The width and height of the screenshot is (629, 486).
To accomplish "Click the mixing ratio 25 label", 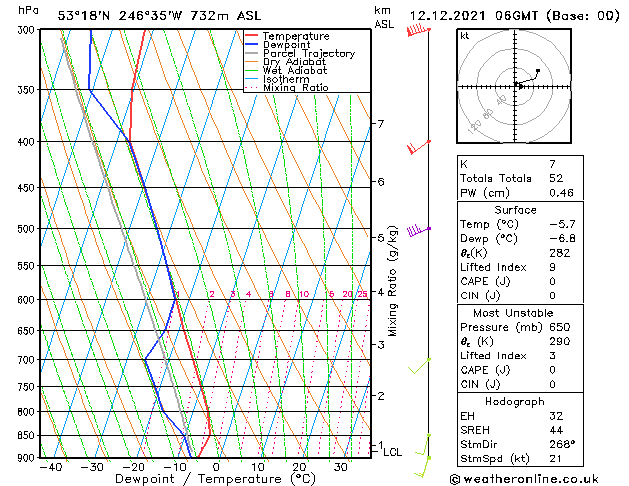I will [363, 294].
